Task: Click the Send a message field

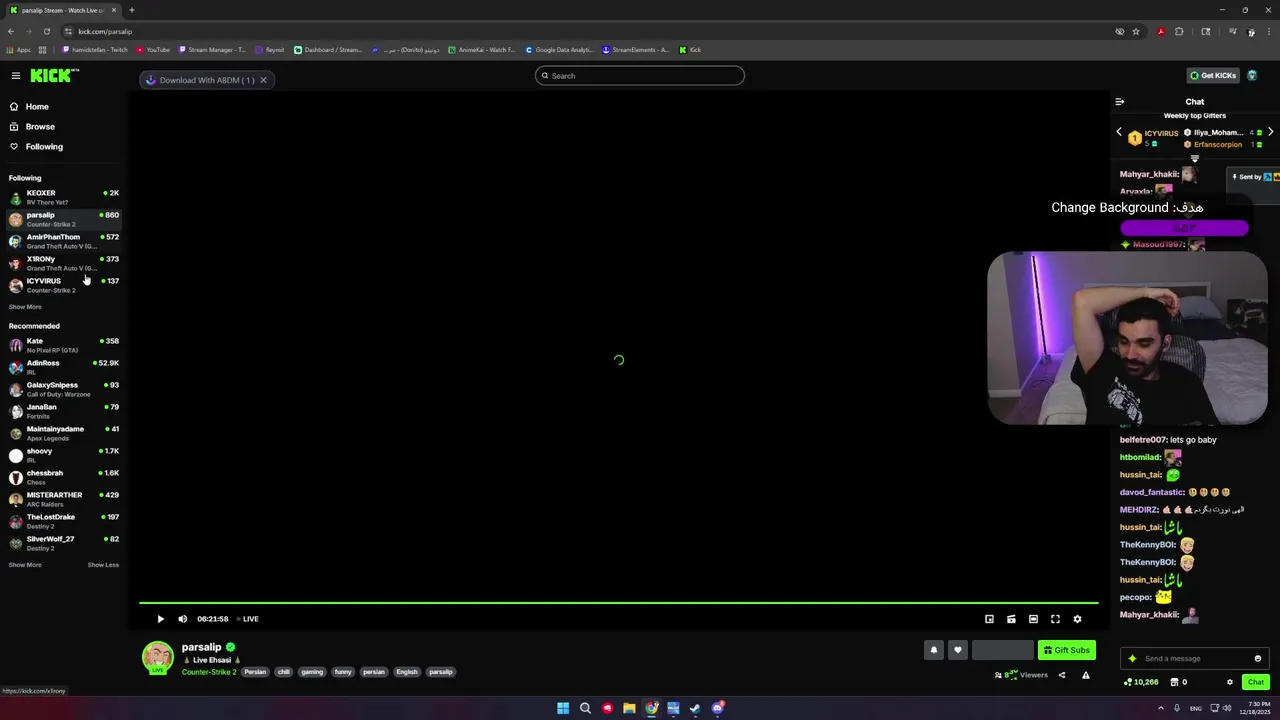Action: point(1195,658)
